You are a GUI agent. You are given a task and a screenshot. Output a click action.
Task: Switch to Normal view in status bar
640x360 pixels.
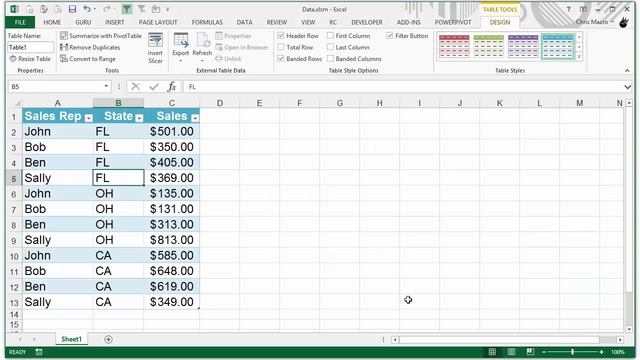coord(492,352)
